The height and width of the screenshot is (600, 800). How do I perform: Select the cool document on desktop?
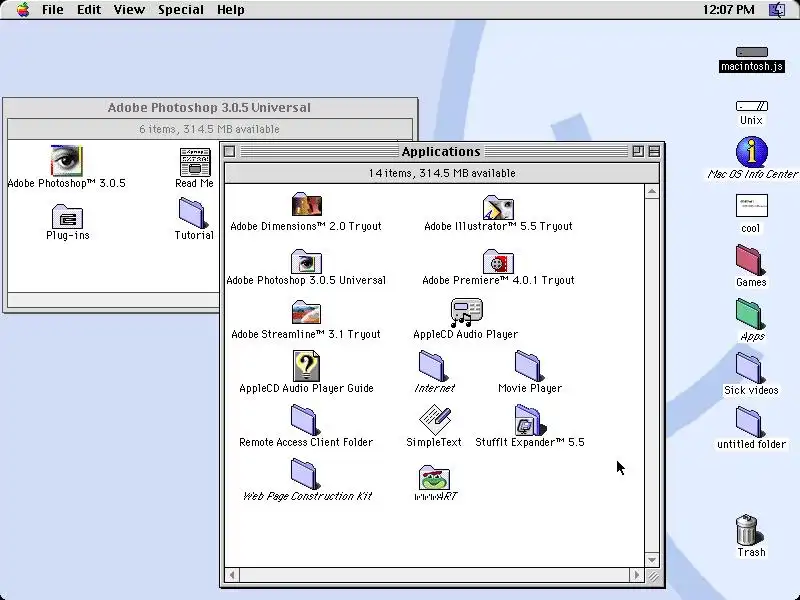click(752, 206)
